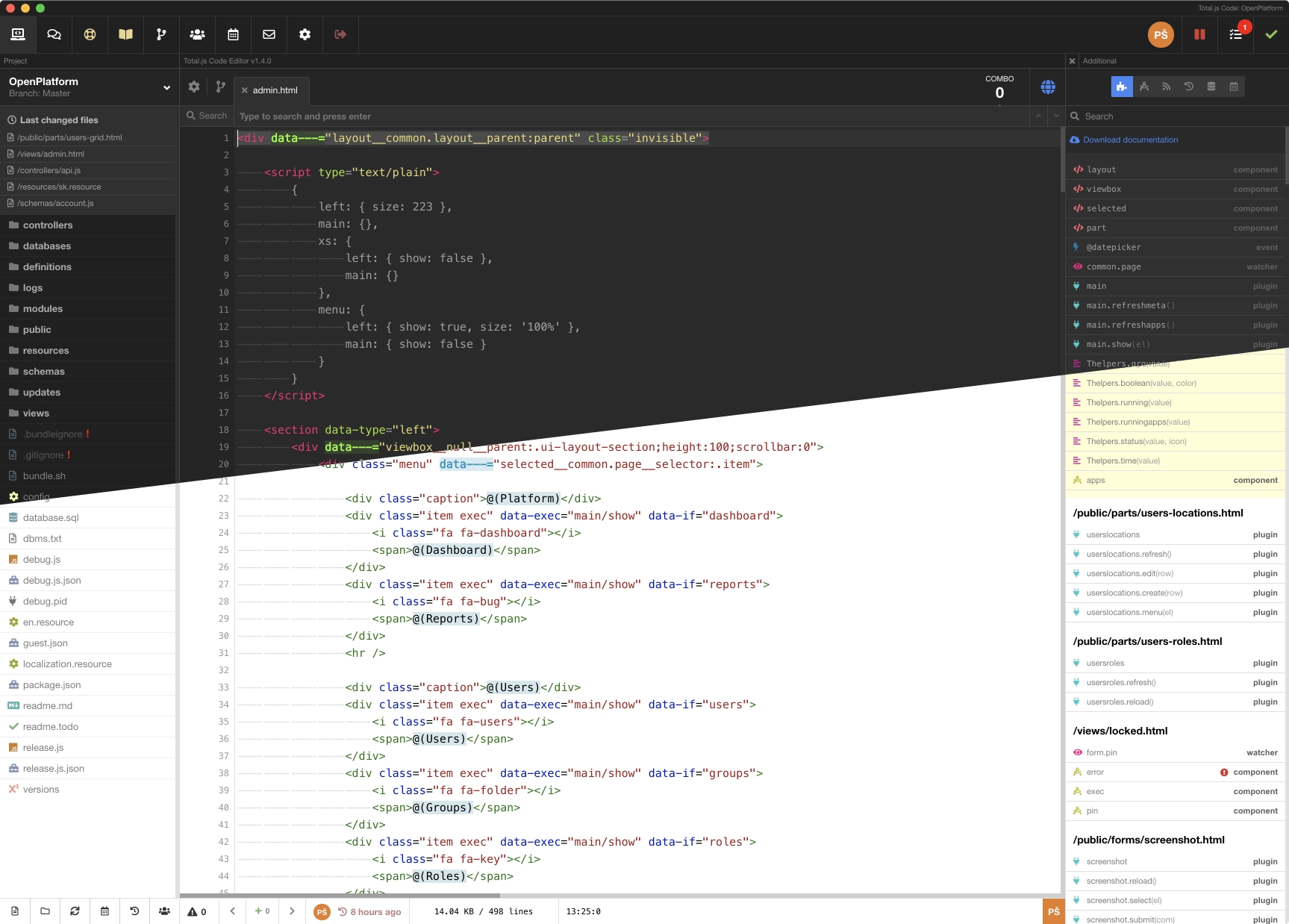Click the green checkmark icon
Screen dimensions: 1289x924
[x=1271, y=34]
